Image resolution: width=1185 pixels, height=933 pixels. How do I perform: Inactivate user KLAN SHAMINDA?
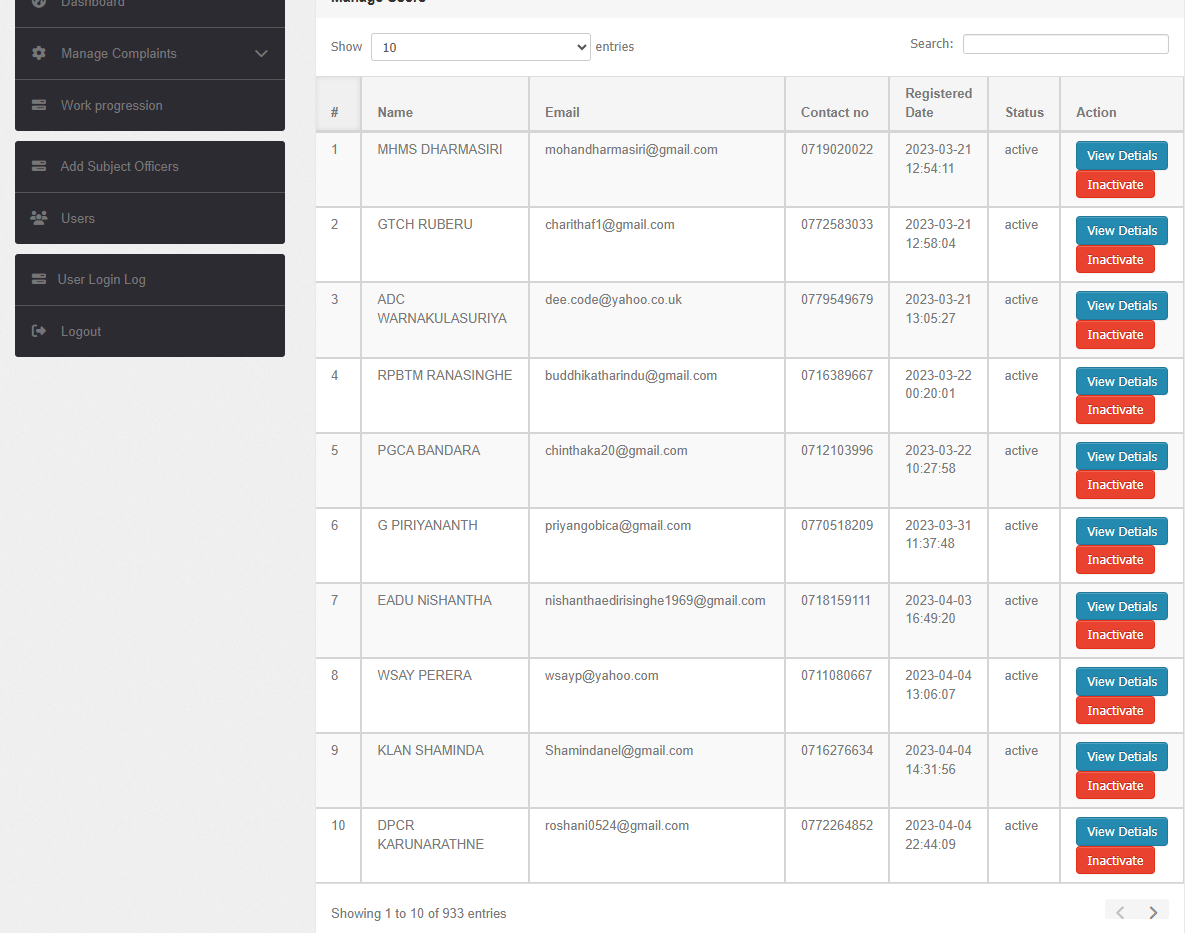(x=1115, y=785)
